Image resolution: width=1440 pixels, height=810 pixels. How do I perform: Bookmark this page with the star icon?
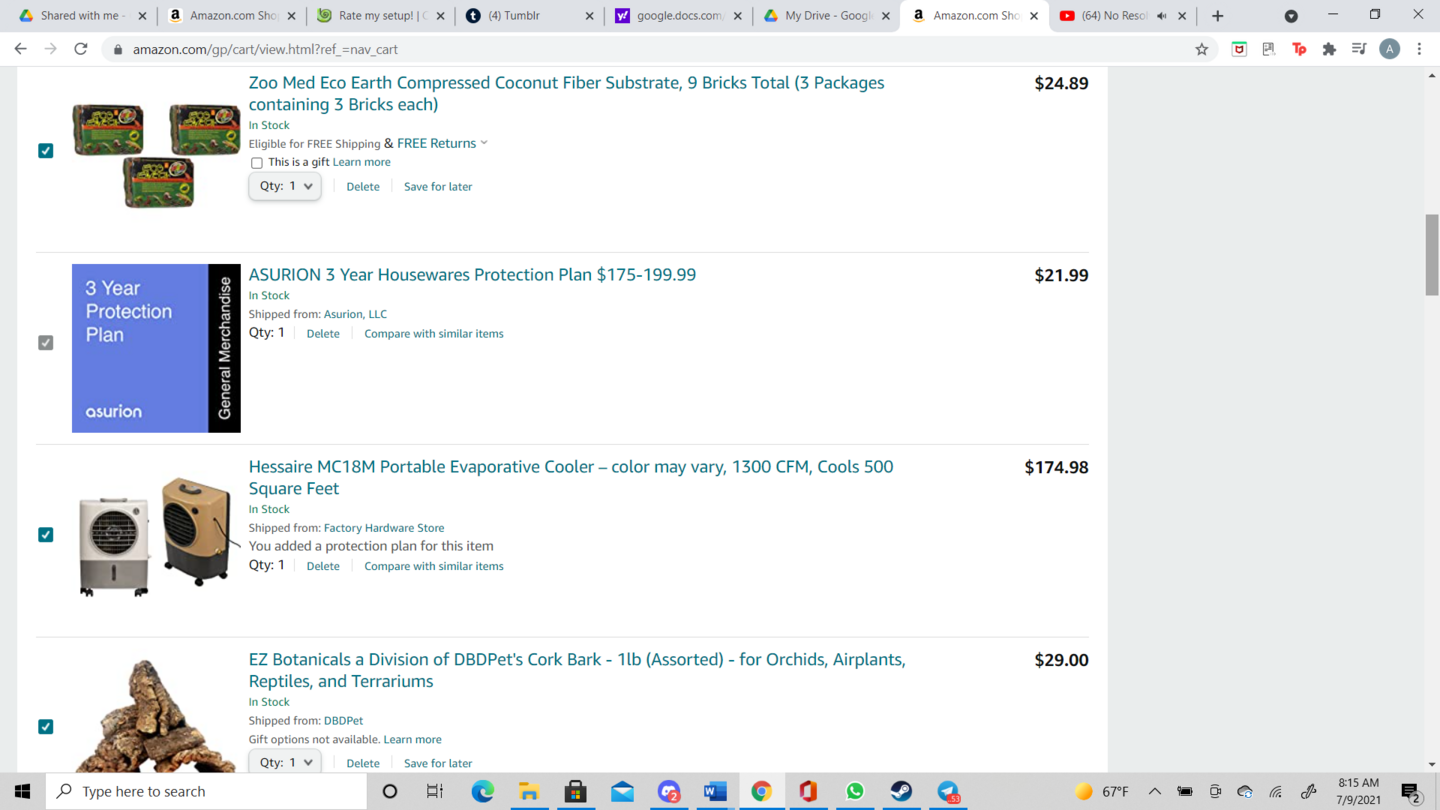tap(1202, 49)
